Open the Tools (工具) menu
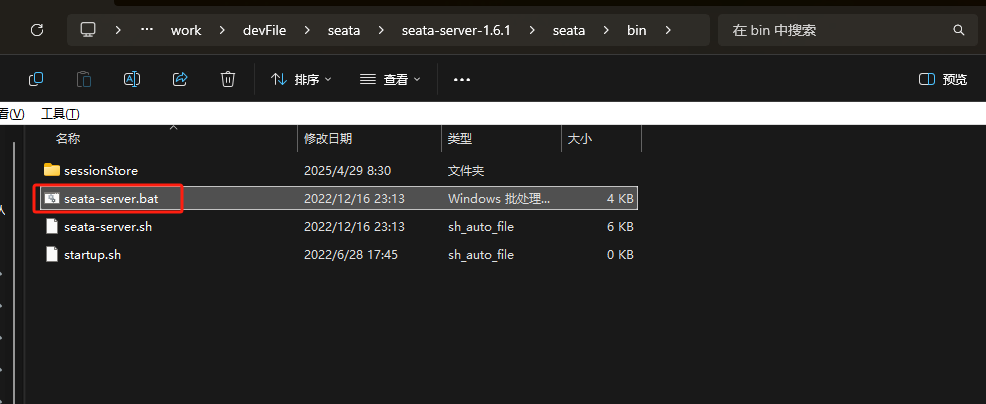Image resolution: width=986 pixels, height=404 pixels. point(59,114)
